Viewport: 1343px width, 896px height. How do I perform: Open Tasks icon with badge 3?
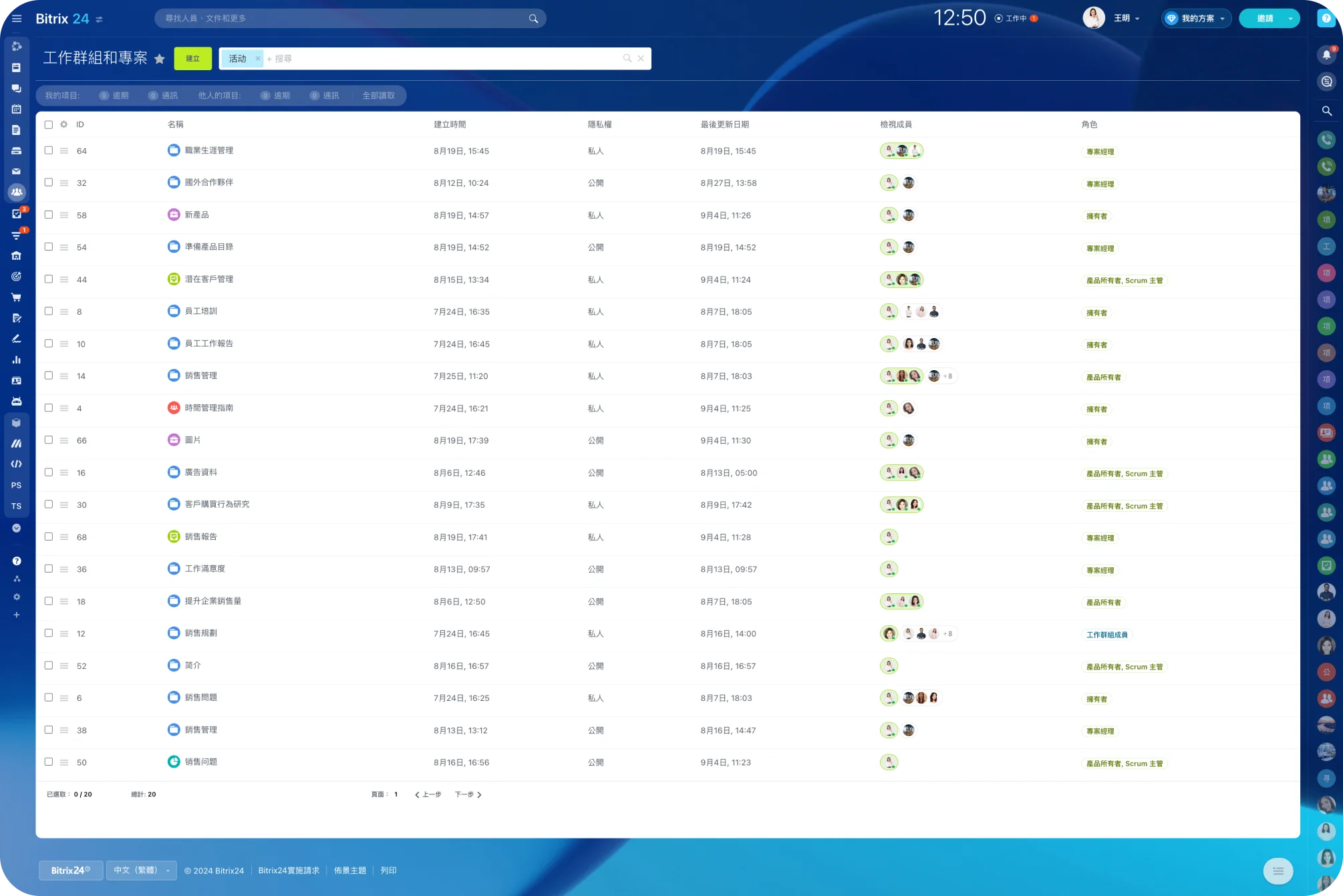point(17,213)
